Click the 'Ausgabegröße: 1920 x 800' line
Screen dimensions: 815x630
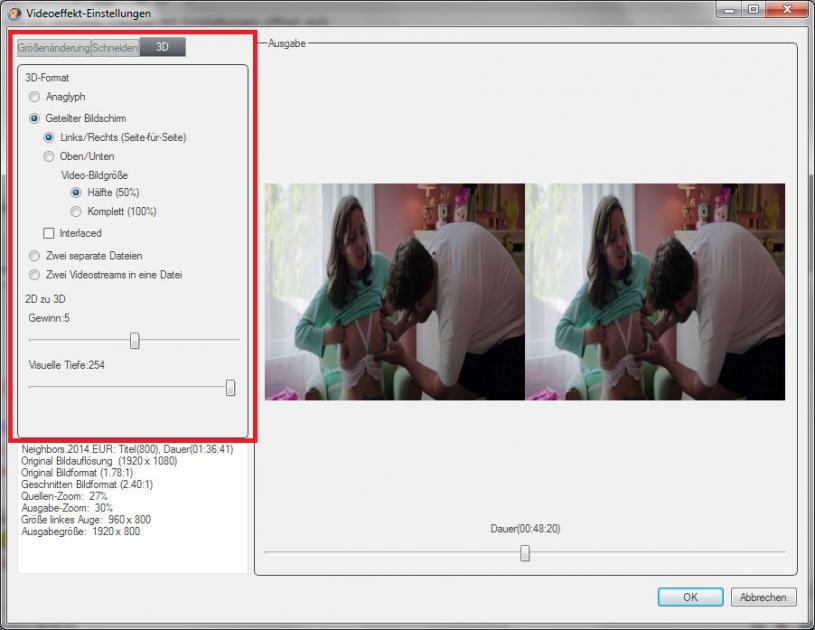click(x=81, y=531)
